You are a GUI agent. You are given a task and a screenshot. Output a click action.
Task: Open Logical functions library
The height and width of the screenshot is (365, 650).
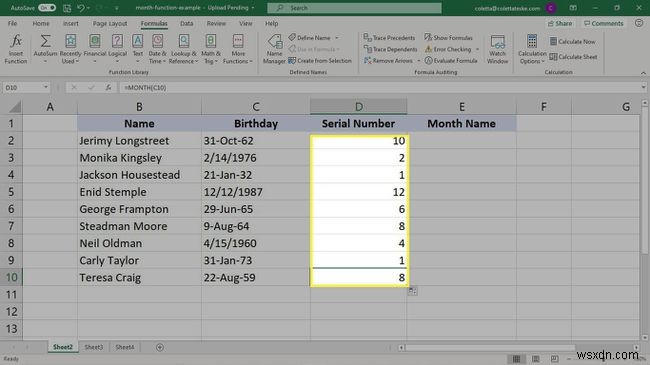[117, 49]
